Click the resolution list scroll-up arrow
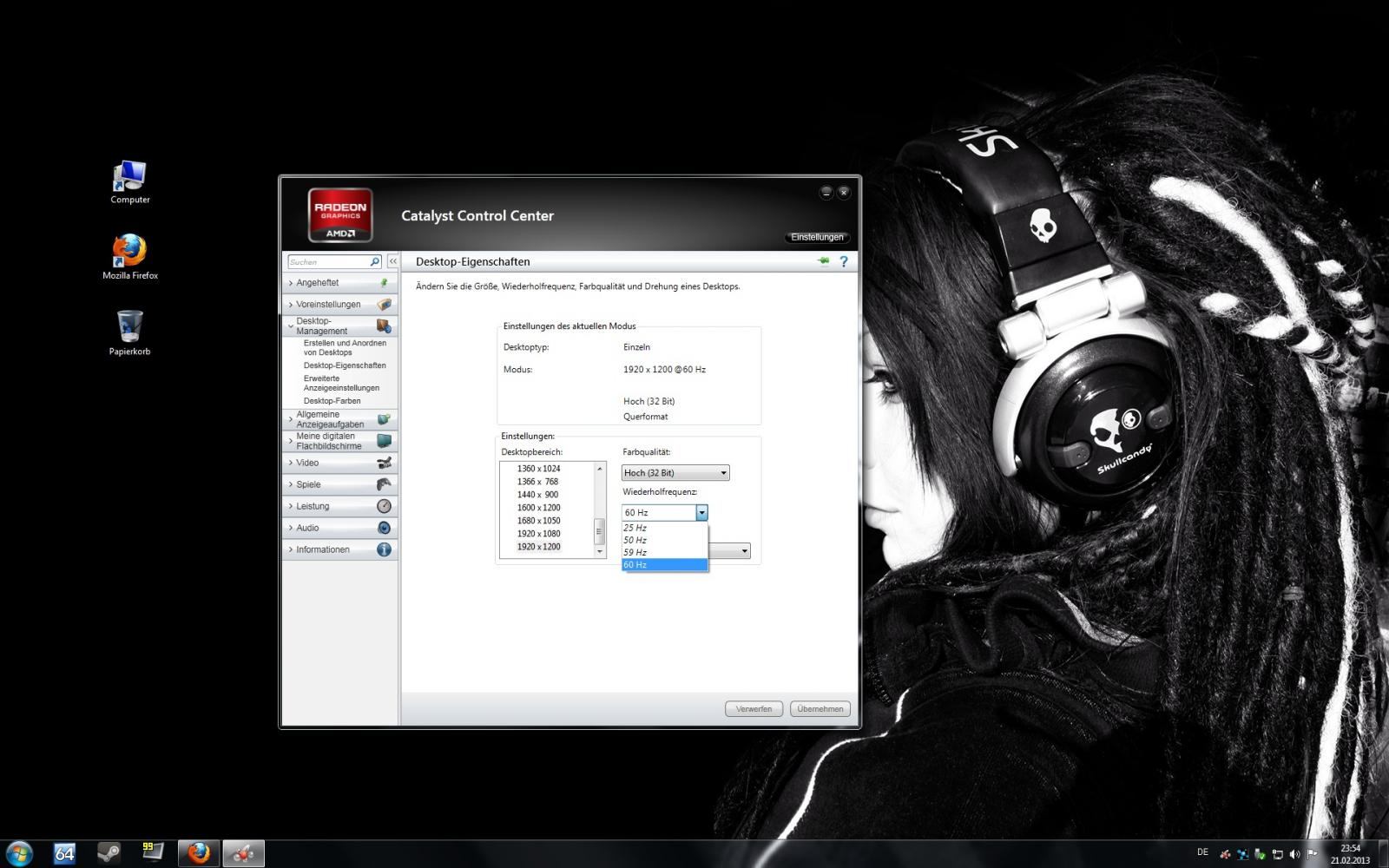The image size is (1389, 868). [599, 469]
